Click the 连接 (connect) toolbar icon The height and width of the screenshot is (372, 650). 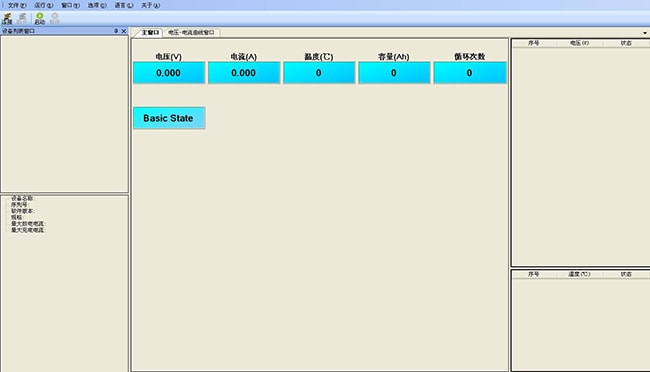pyautogui.click(x=7, y=18)
